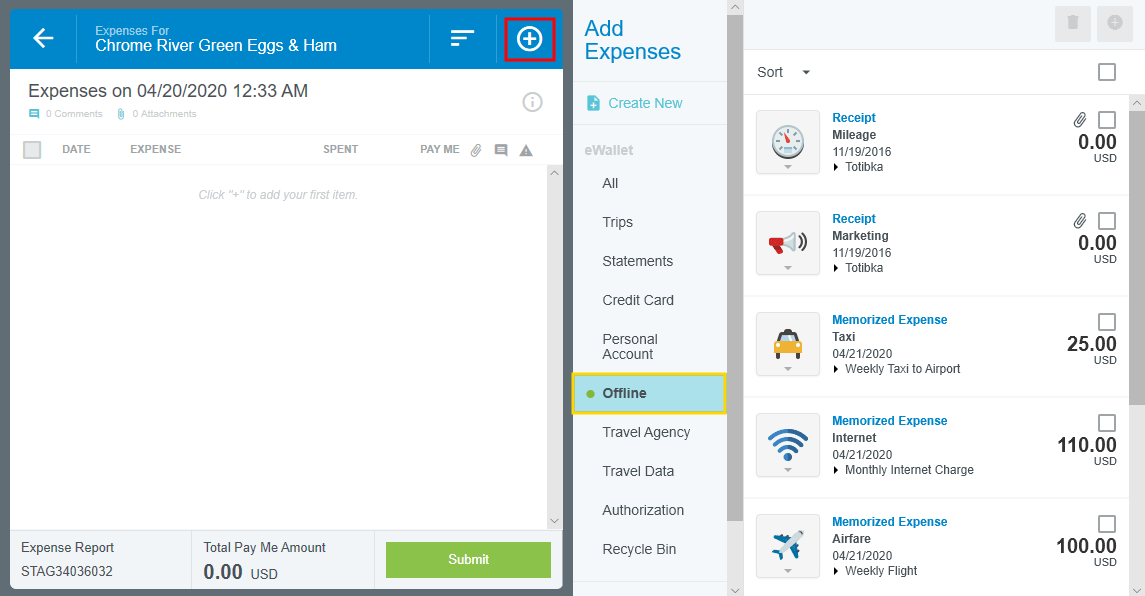Click the Create New link

coord(645,103)
